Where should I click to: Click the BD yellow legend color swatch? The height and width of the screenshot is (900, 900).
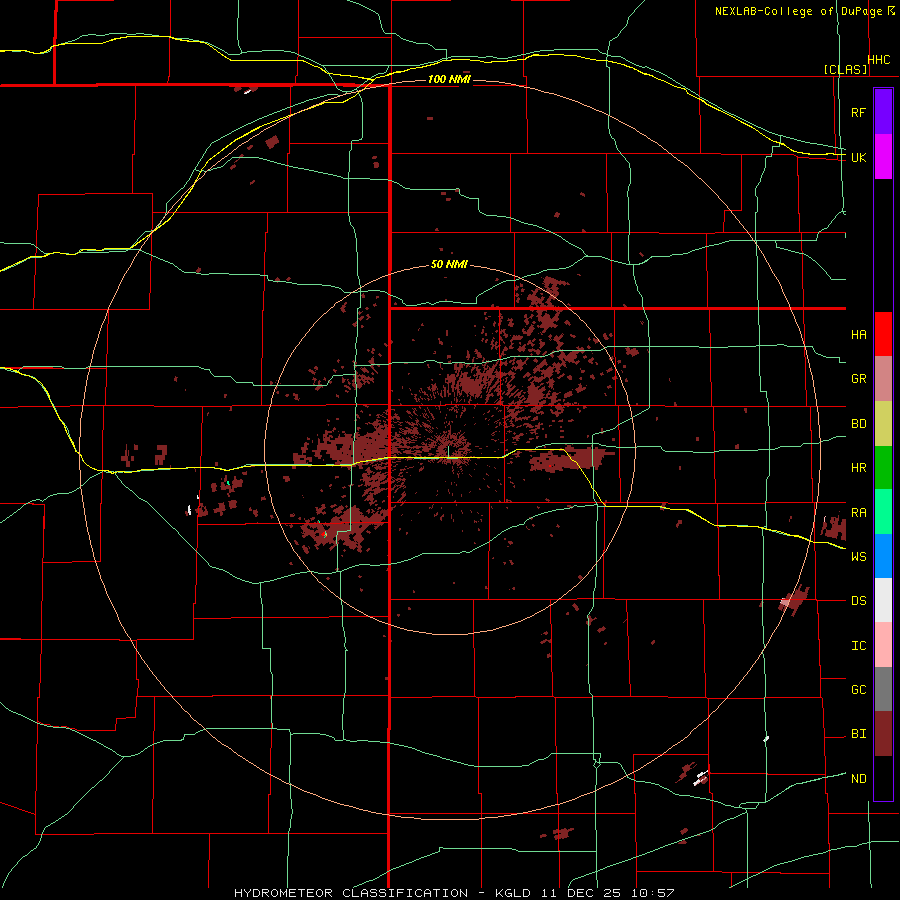[x=883, y=424]
